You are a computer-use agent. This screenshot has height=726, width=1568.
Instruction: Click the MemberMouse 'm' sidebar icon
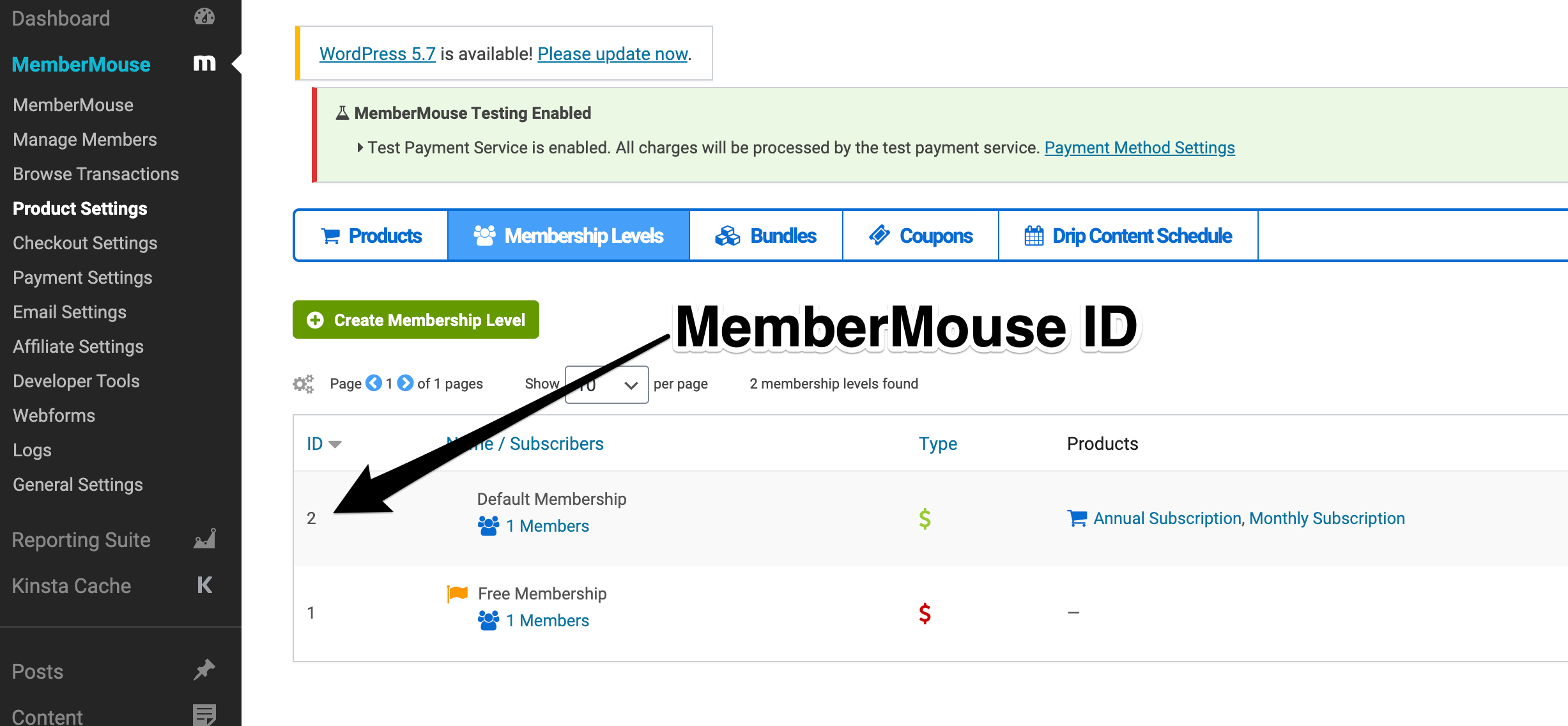(204, 64)
